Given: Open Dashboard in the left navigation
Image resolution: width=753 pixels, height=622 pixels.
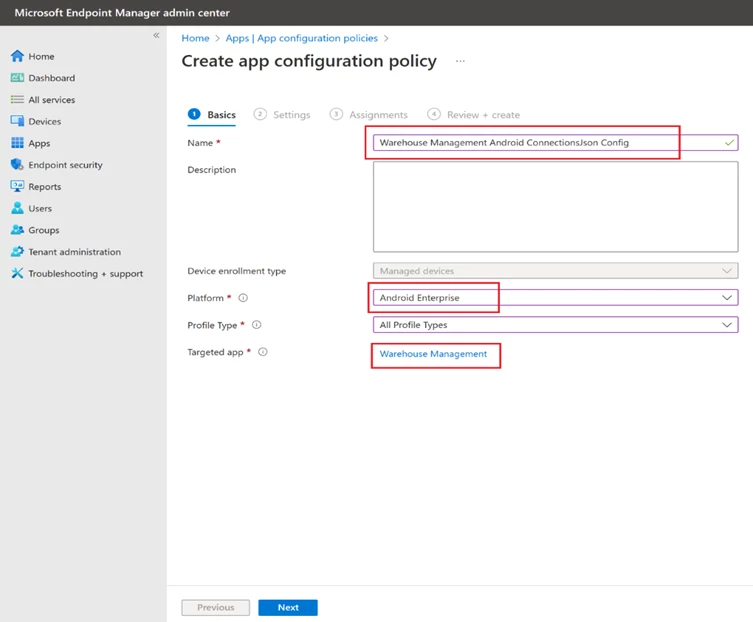Looking at the screenshot, I should [x=51, y=78].
